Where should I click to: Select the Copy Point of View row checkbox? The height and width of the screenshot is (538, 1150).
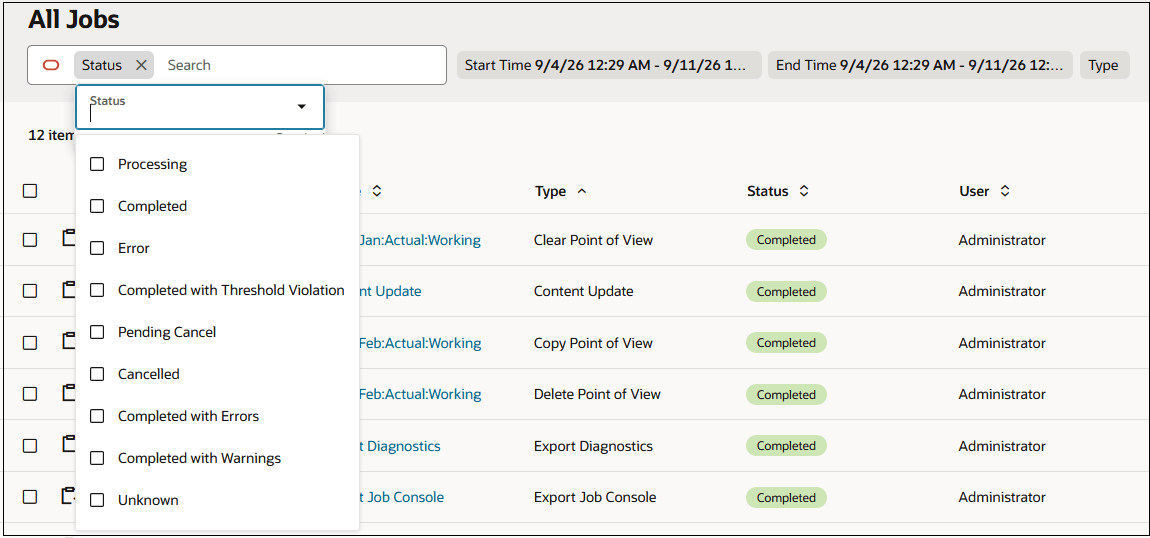point(29,342)
